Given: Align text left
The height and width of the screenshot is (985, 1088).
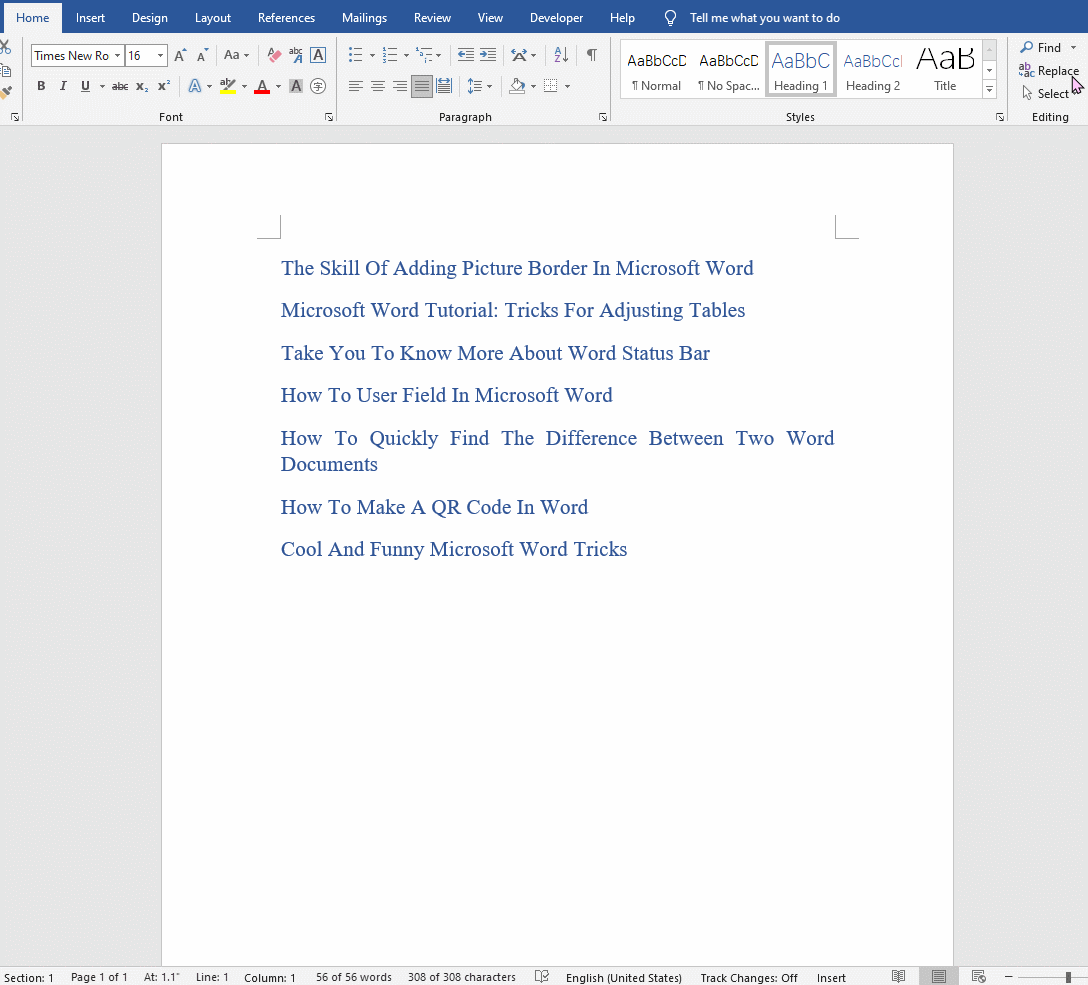Looking at the screenshot, I should [x=356, y=86].
